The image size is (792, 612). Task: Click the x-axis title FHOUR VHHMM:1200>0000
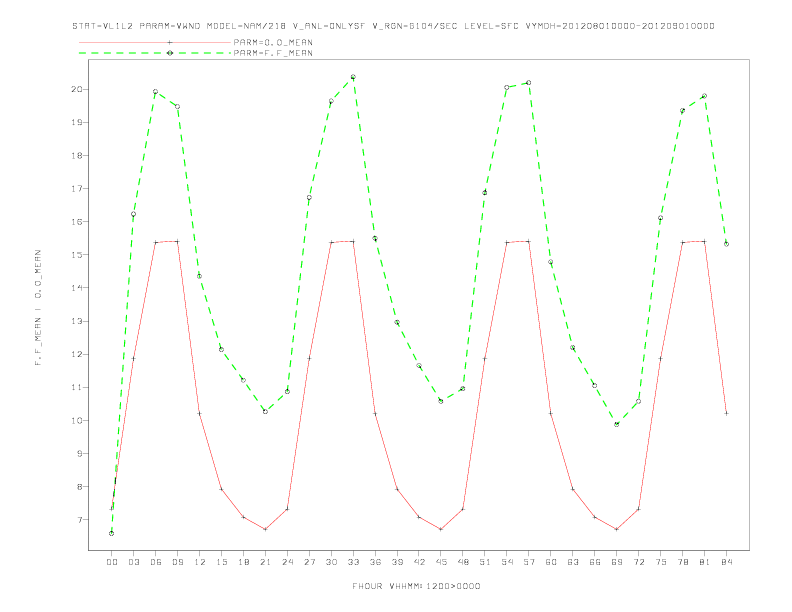click(416, 586)
